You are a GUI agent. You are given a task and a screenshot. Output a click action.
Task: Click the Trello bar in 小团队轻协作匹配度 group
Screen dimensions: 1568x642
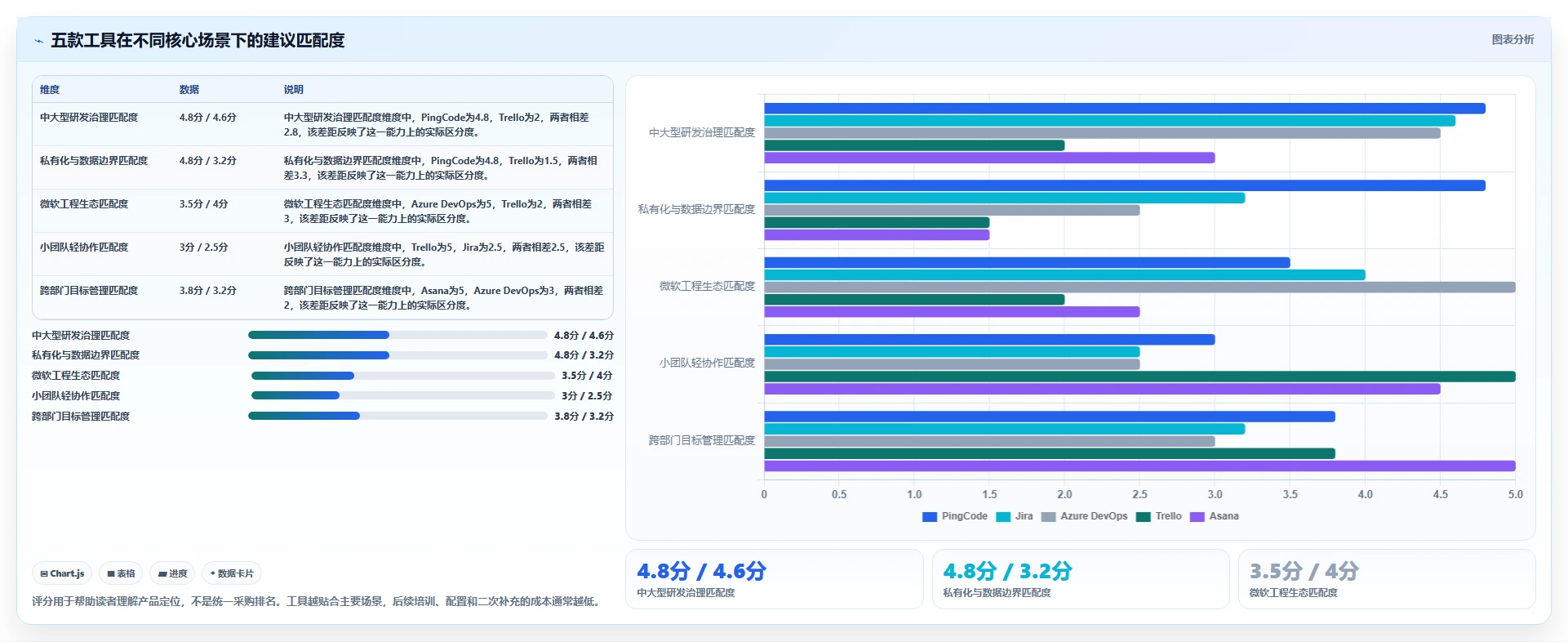coord(1139,377)
